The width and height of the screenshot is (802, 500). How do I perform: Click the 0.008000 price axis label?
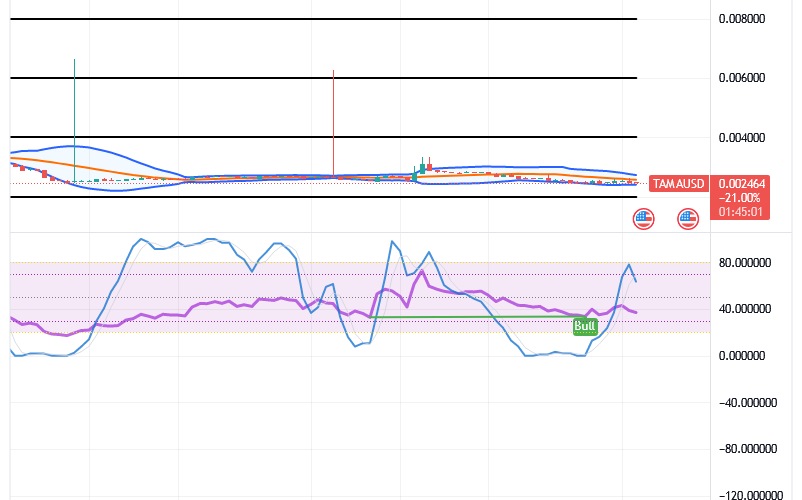[742, 19]
